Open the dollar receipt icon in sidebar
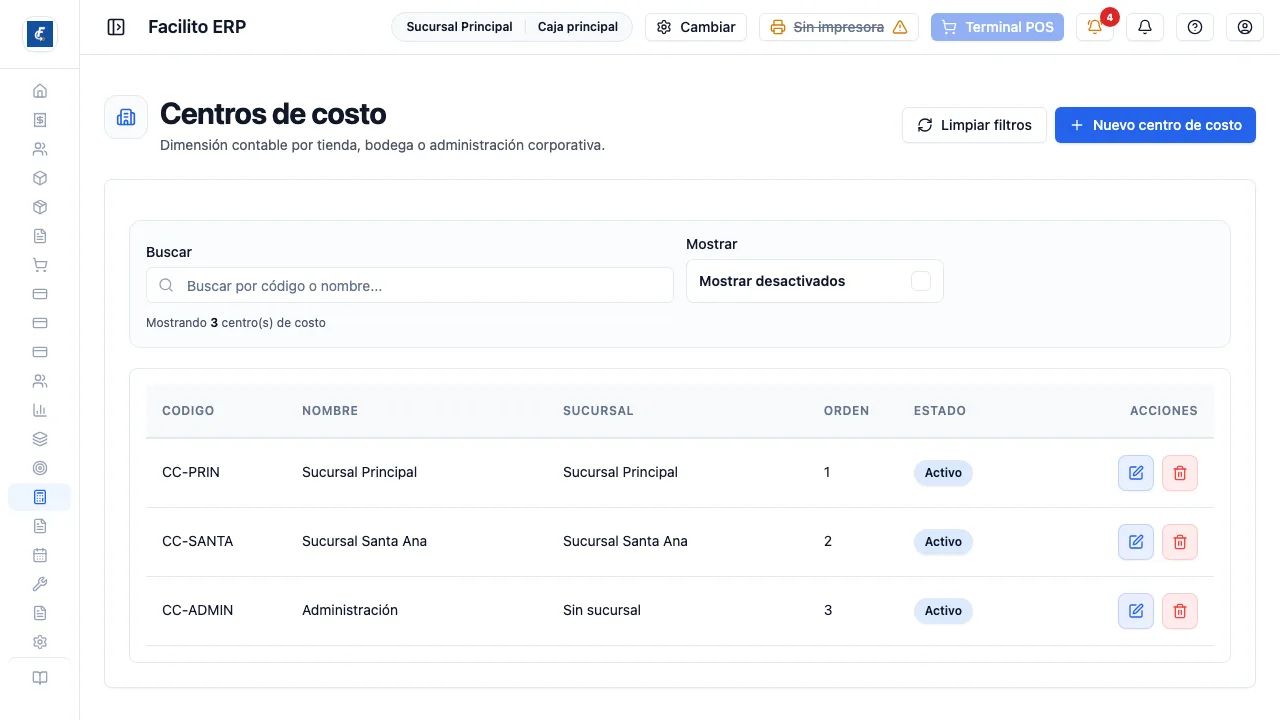The width and height of the screenshot is (1280, 720). [x=40, y=120]
